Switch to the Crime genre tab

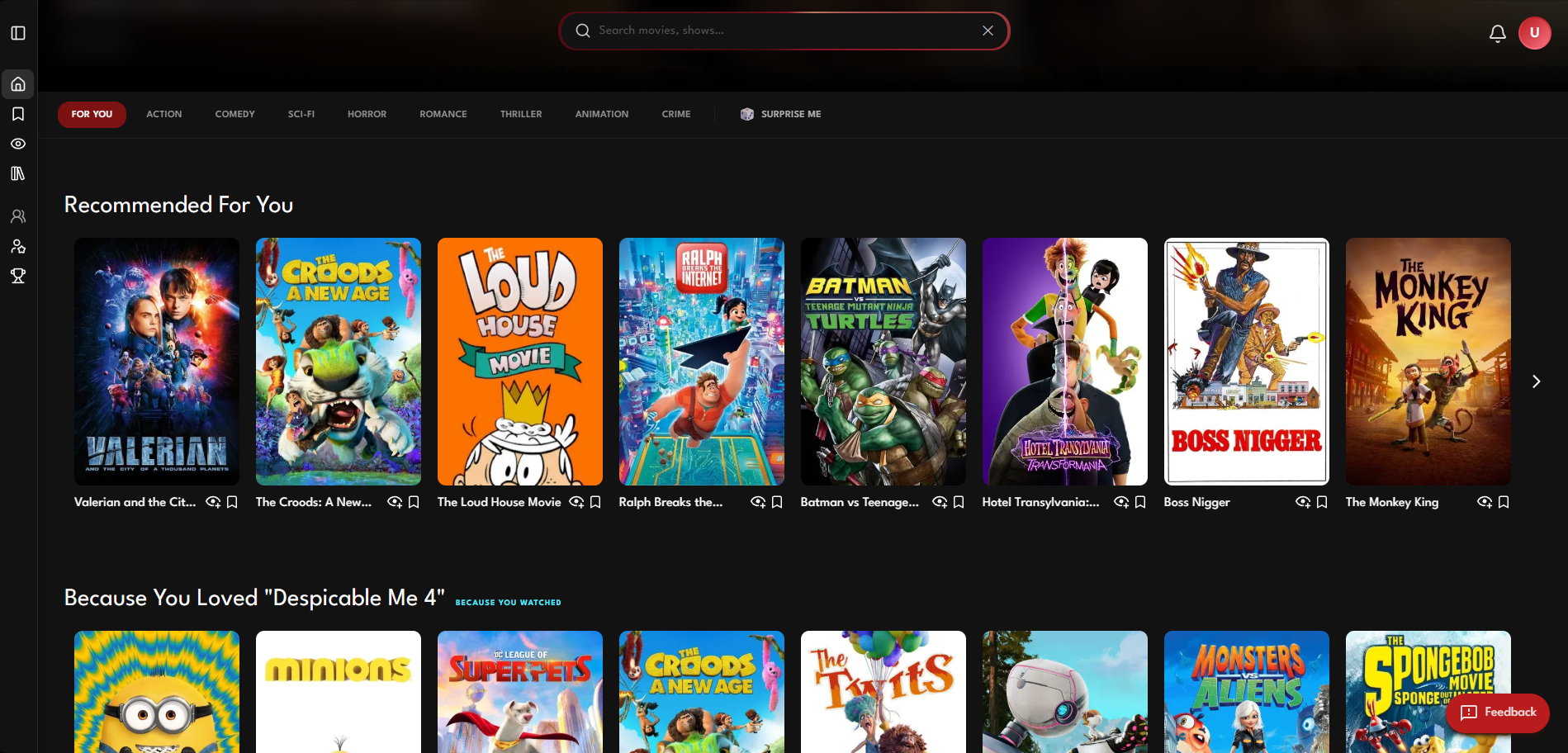click(x=676, y=115)
